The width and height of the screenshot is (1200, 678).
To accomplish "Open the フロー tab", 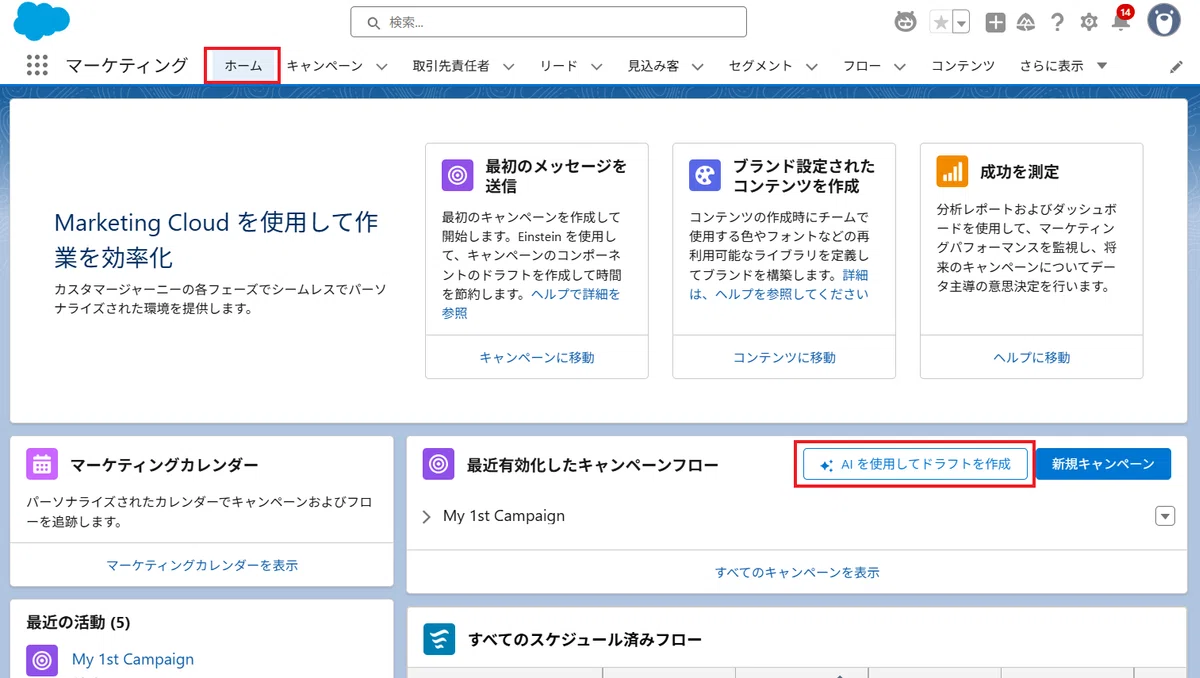I will (862, 66).
